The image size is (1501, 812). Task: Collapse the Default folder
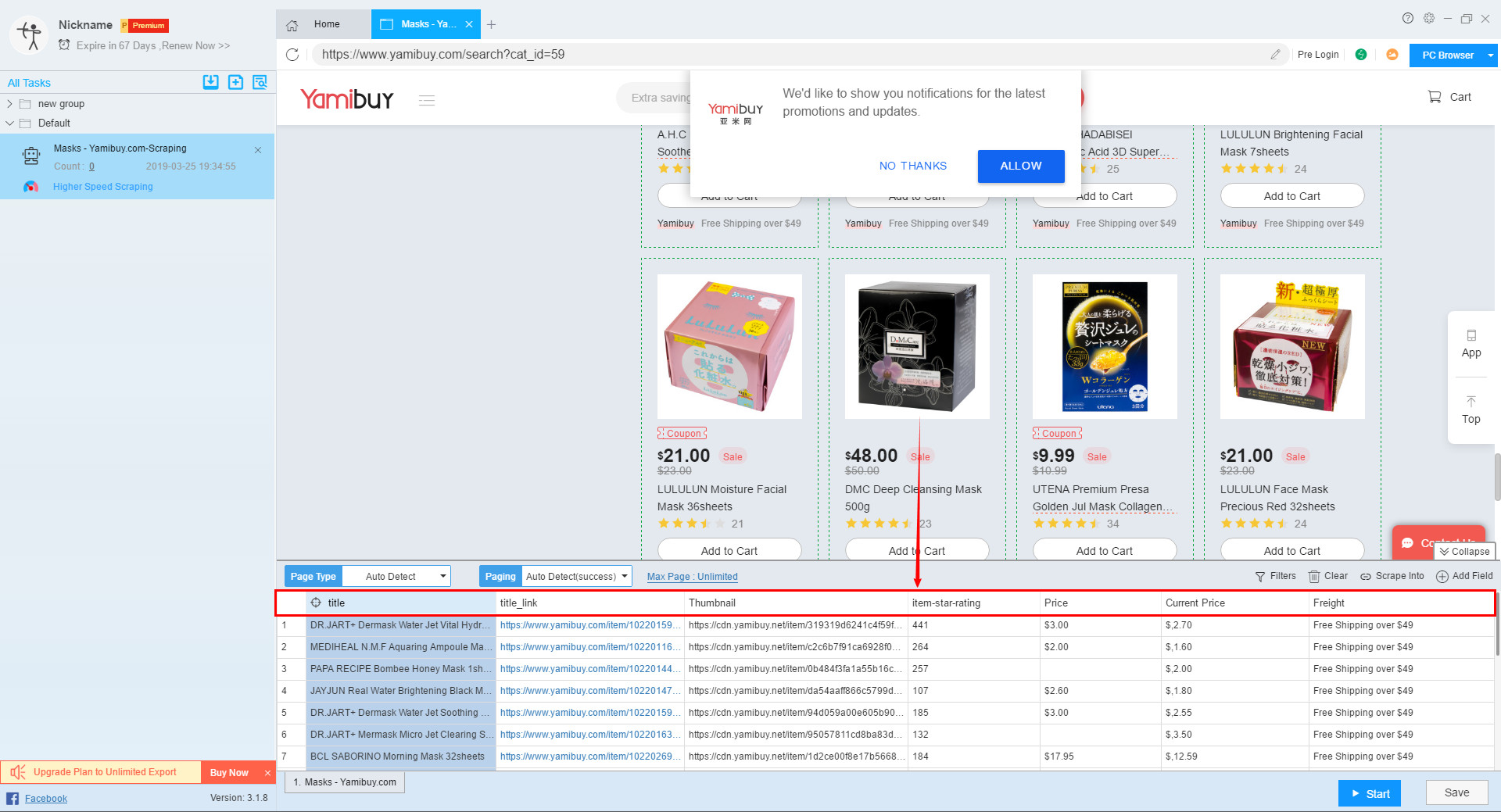pyautogui.click(x=9, y=123)
